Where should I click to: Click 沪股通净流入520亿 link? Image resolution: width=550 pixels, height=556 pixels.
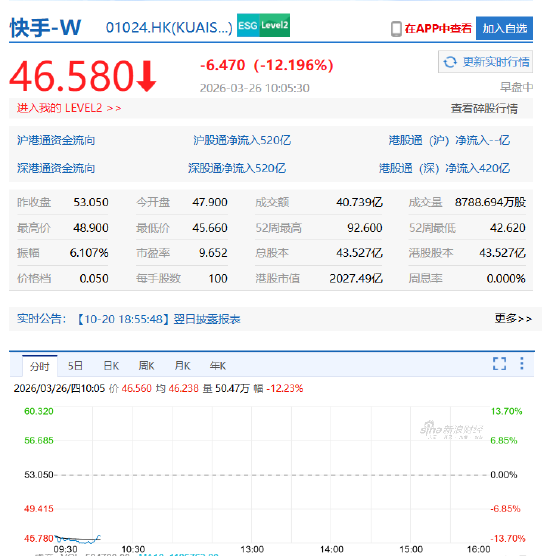coord(242,140)
